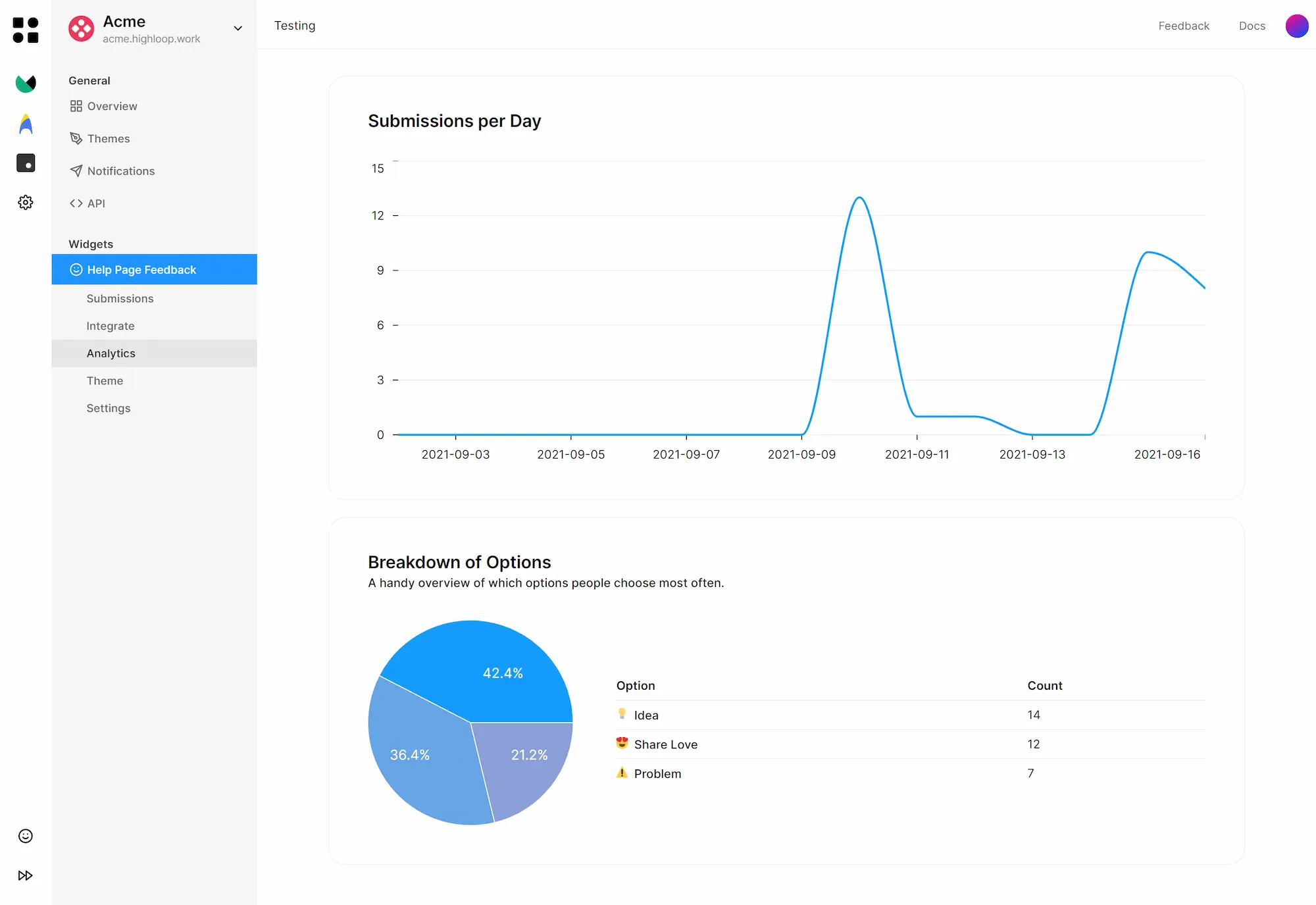Image resolution: width=1316 pixels, height=905 pixels.
Task: Open the Overview page
Action: click(x=112, y=106)
